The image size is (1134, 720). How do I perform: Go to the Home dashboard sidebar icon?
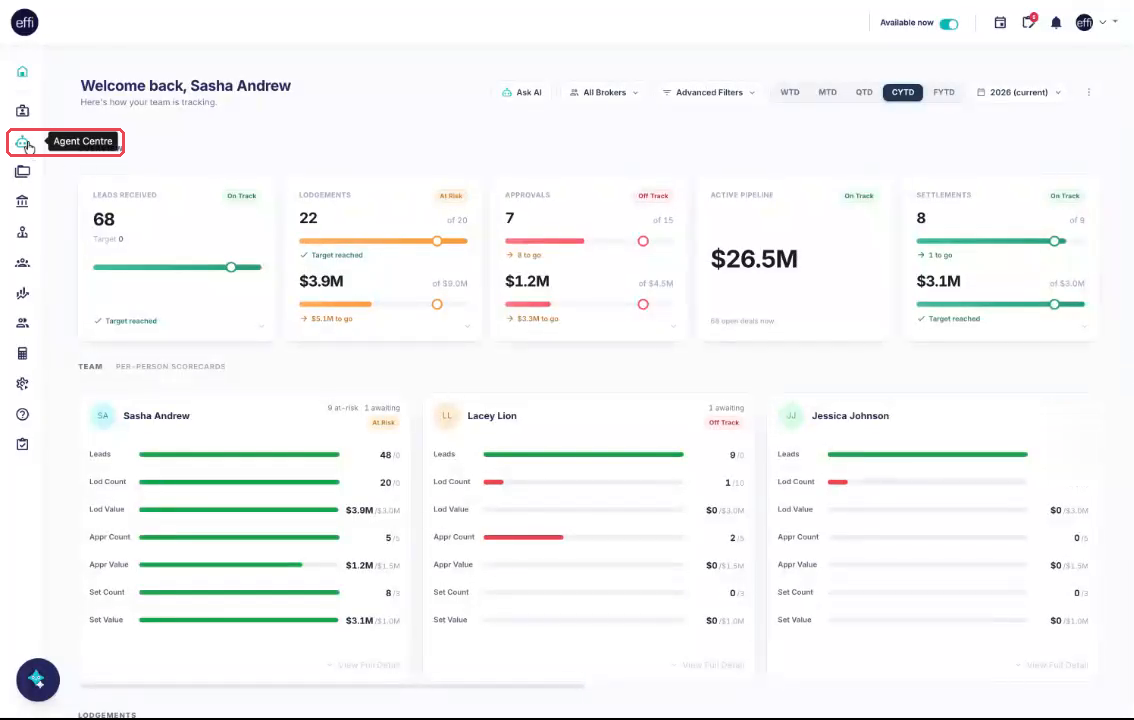click(22, 72)
